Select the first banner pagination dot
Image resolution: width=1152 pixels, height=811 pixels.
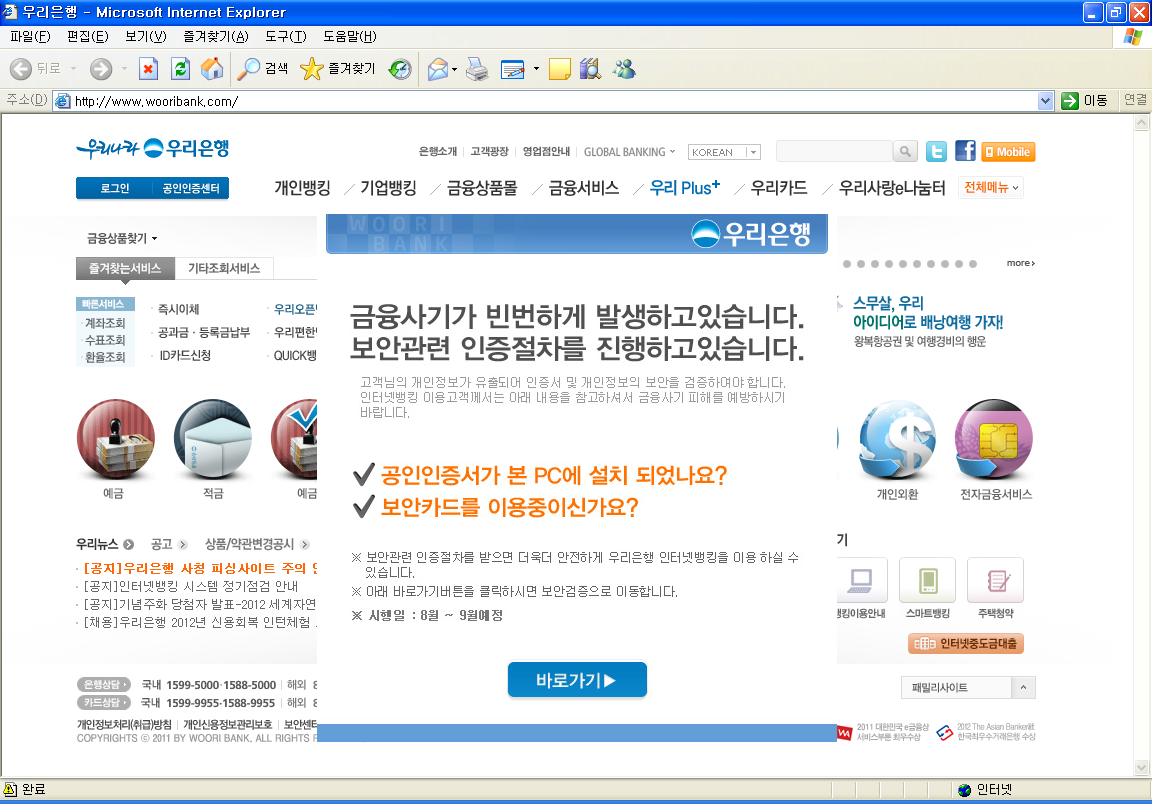(x=847, y=264)
